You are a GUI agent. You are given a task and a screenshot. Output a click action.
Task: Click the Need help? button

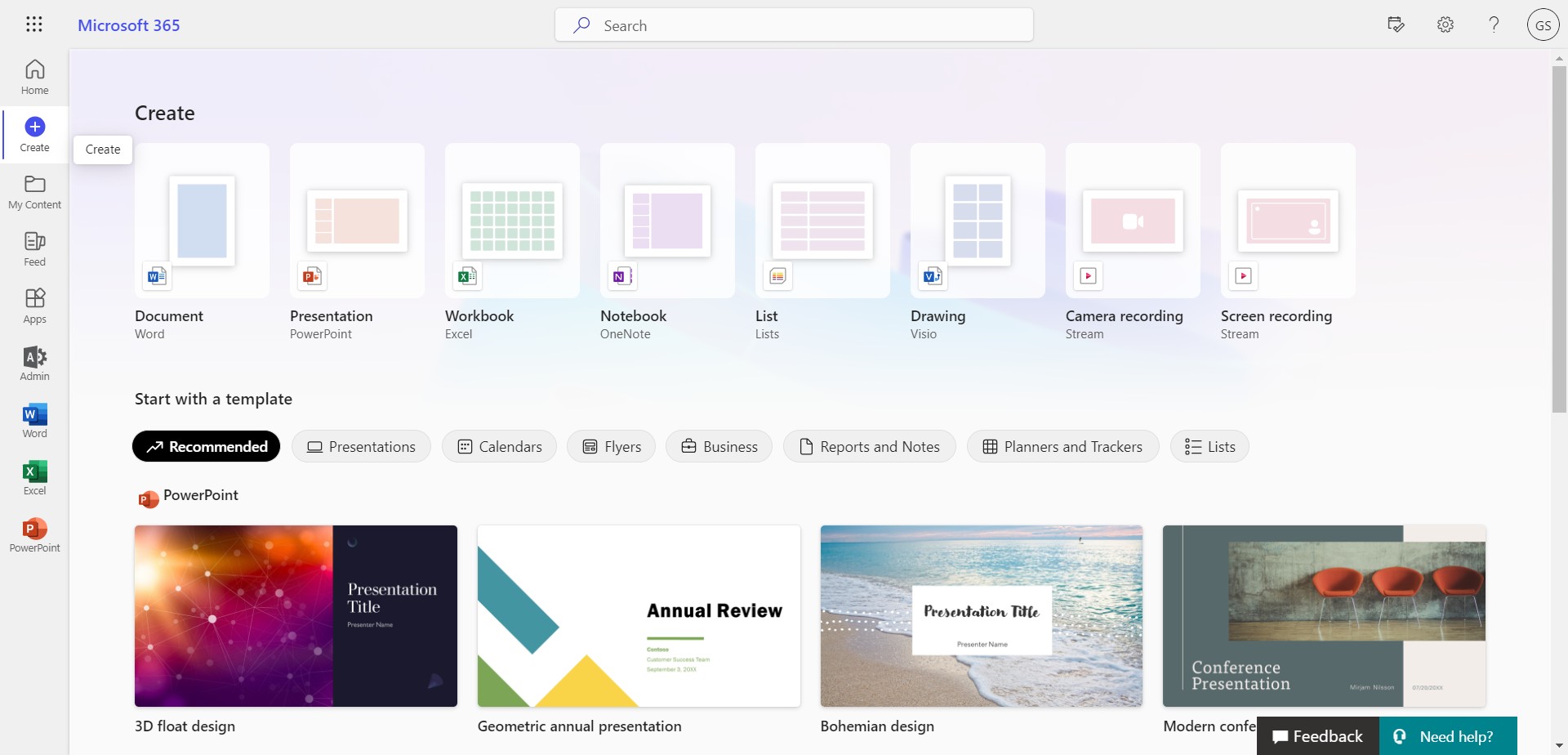coord(1448,736)
